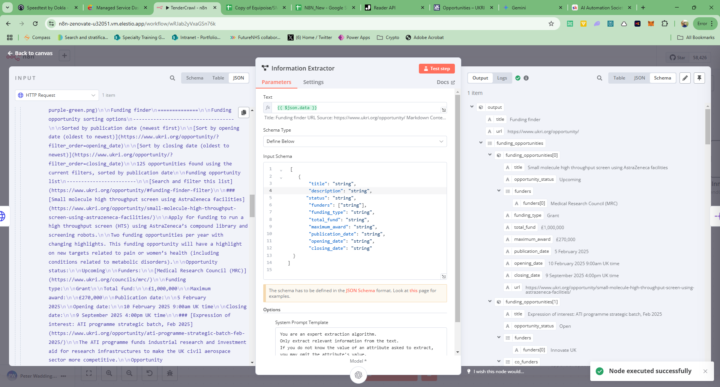Open the Docs link
The image size is (720, 387).
click(x=445, y=82)
